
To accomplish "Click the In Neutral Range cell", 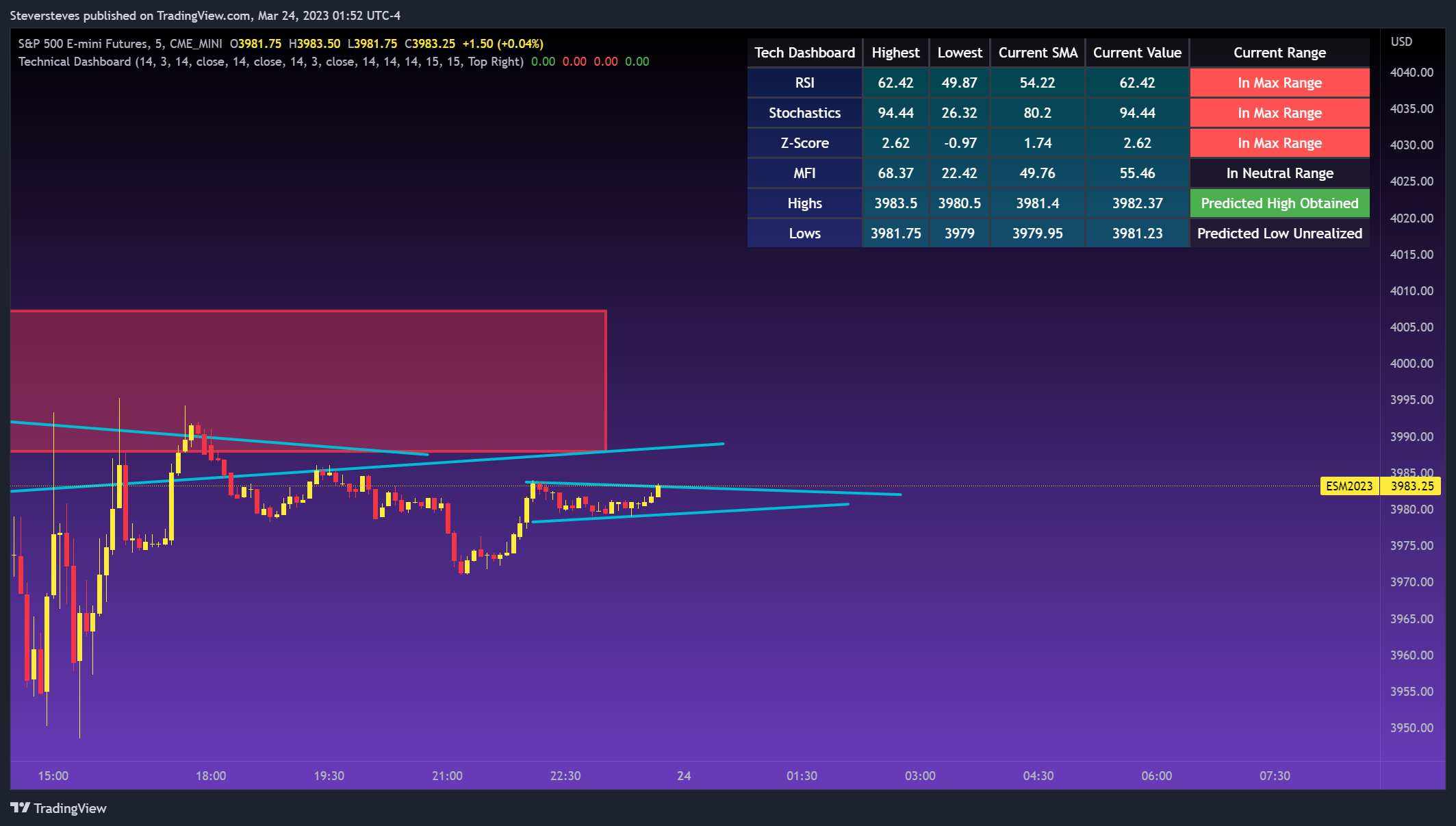I will coord(1279,173).
